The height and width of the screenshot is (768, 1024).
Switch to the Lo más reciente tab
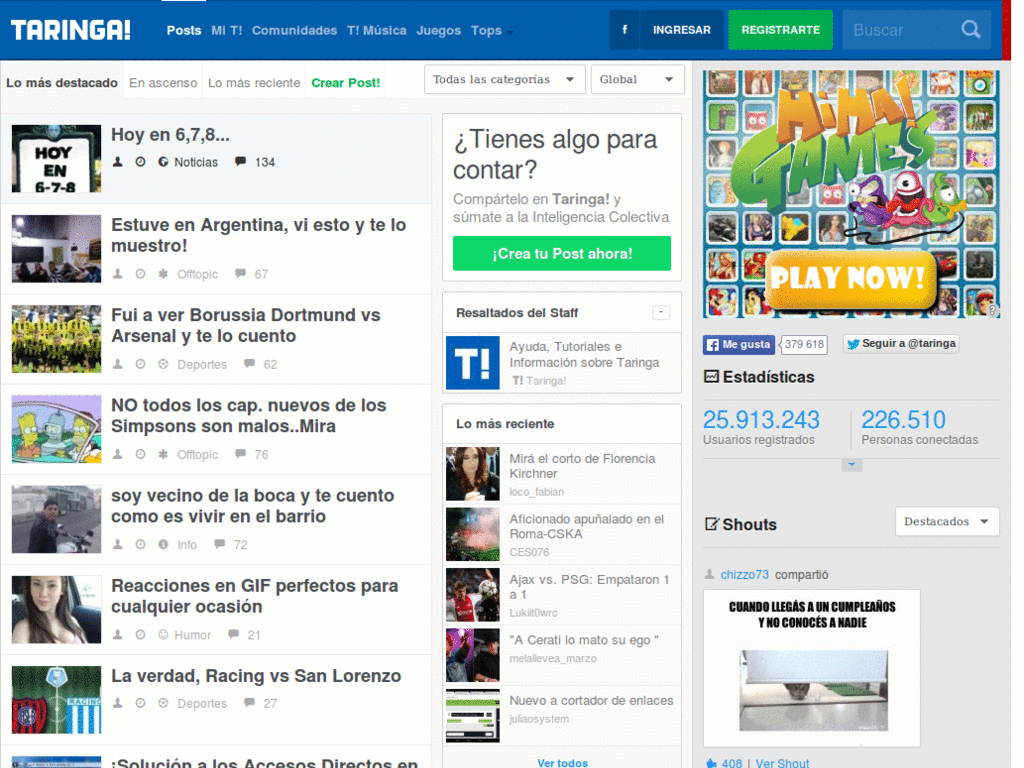click(254, 82)
